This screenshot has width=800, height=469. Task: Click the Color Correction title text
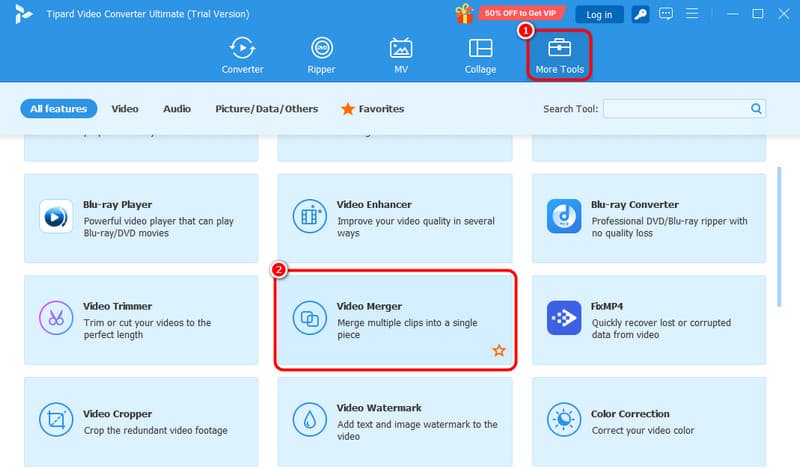coord(630,414)
